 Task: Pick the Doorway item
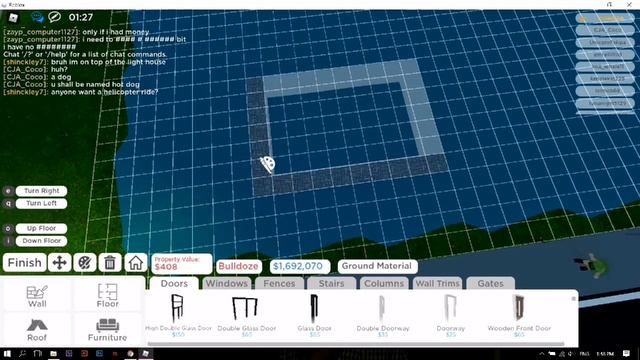[451, 315]
